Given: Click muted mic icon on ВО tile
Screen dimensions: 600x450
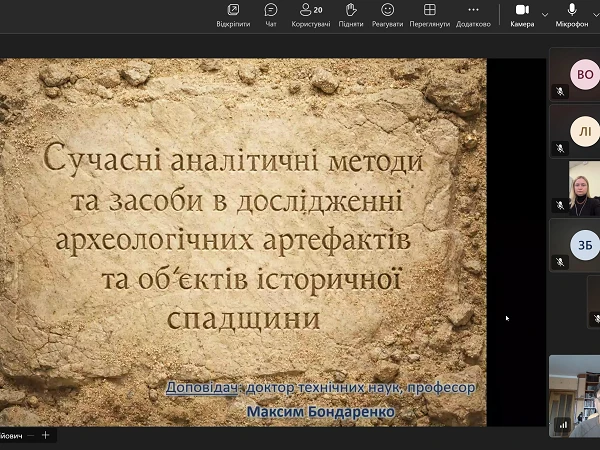Looking at the screenshot, I should coord(561,92).
